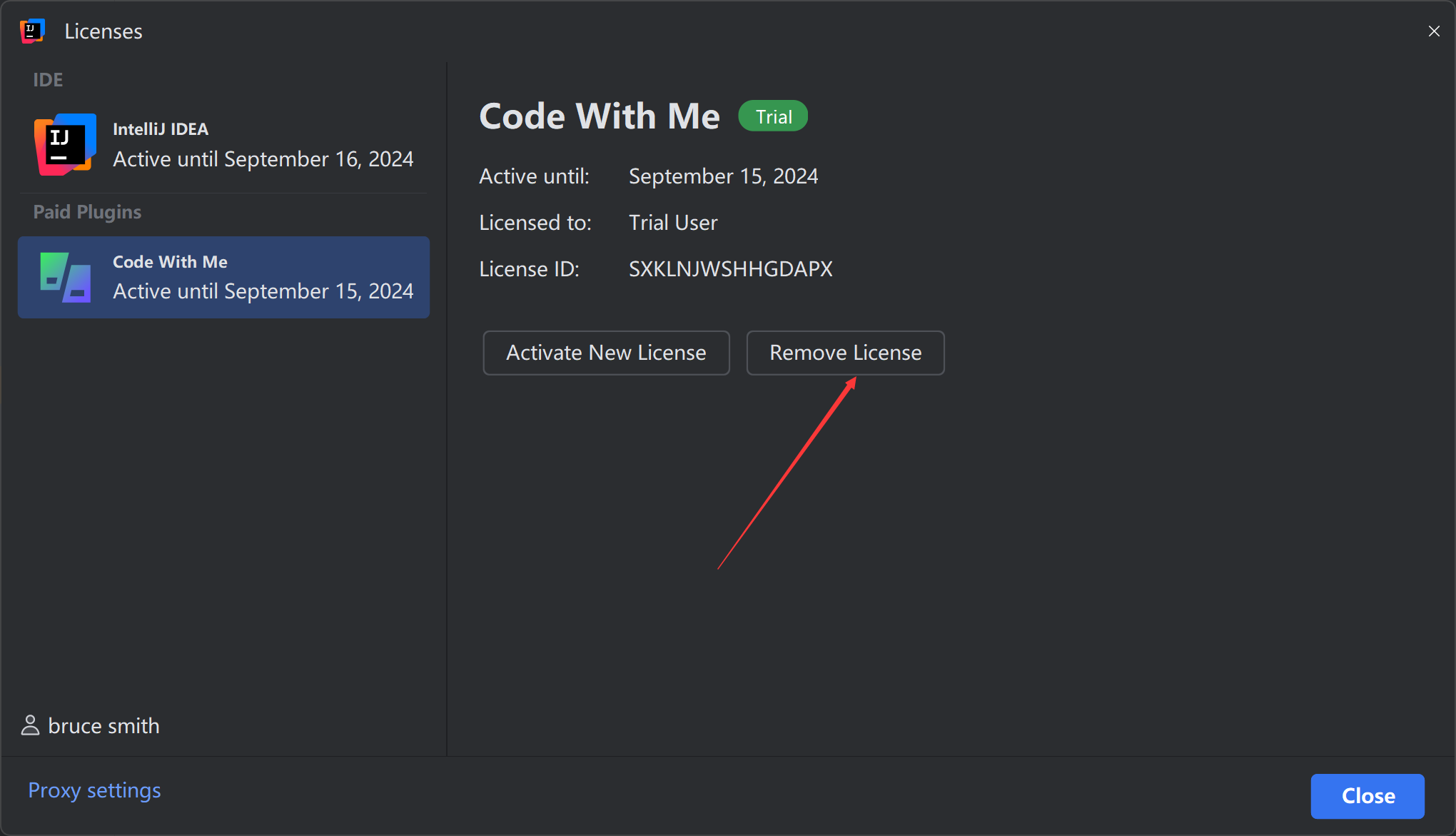Click the Trial User licensed-to value
Image resolution: width=1456 pixels, height=836 pixels.
(672, 223)
